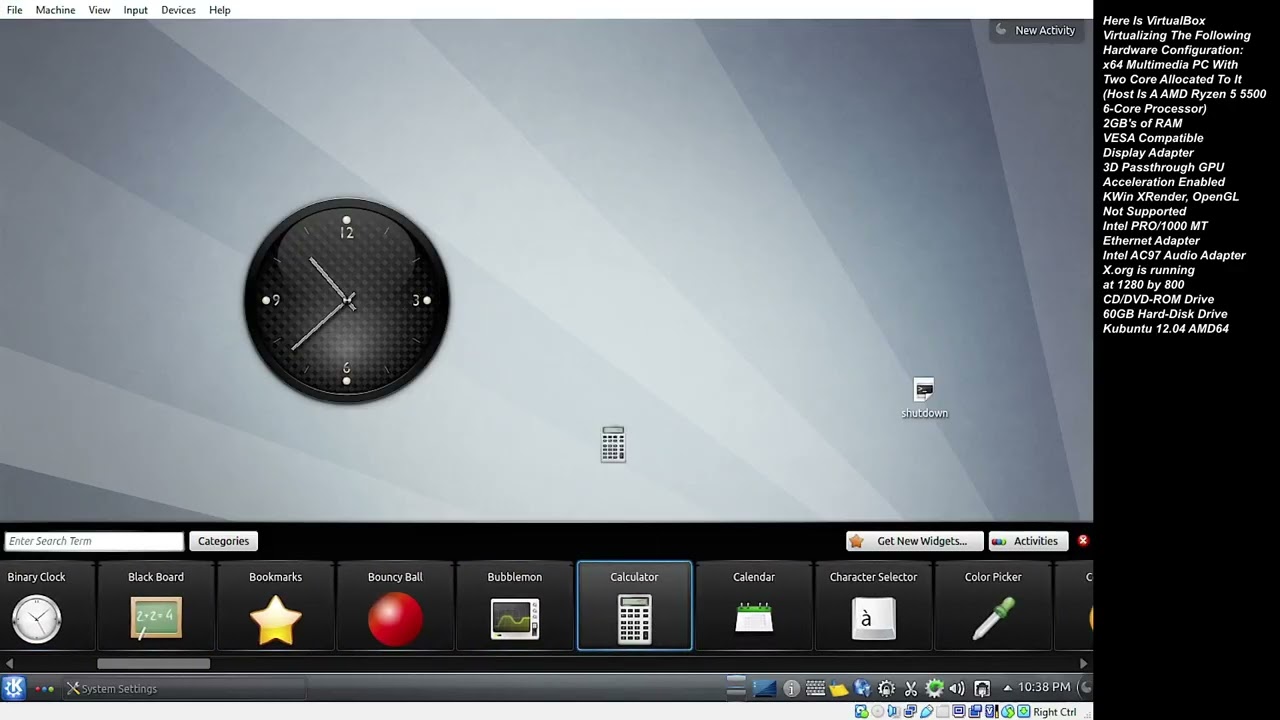
Task: Click Right Ctrl host key indicator
Action: point(1055,712)
